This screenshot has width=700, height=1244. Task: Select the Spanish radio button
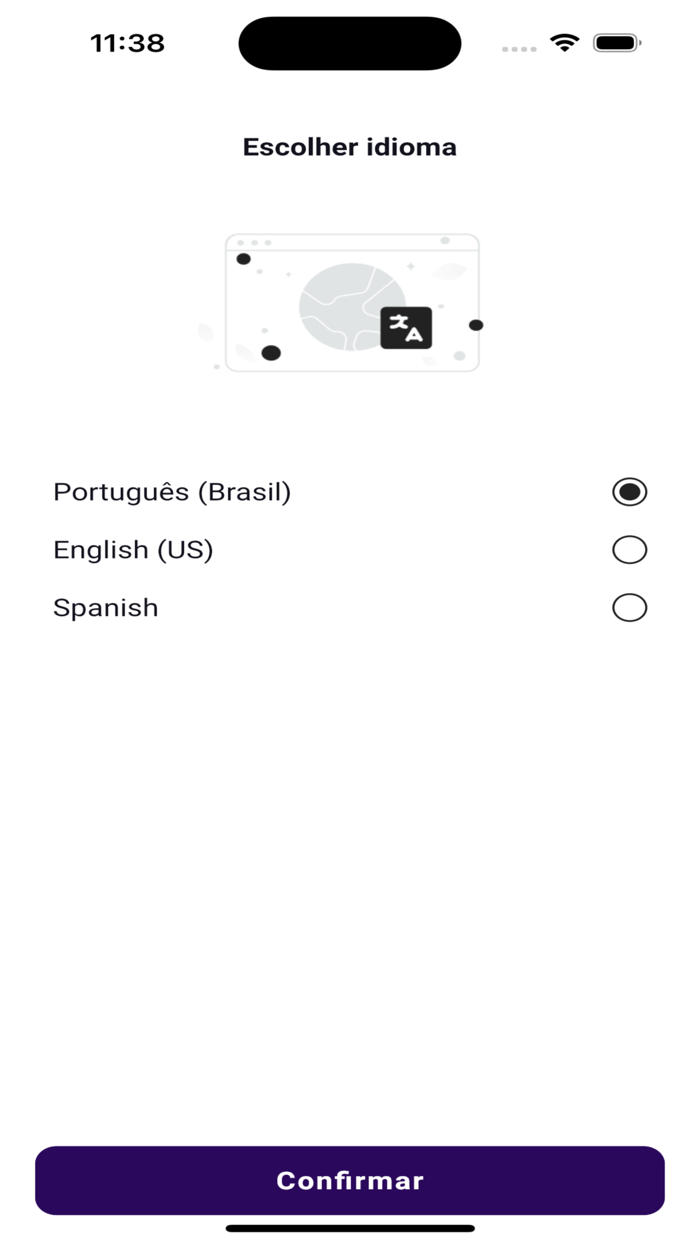click(629, 607)
